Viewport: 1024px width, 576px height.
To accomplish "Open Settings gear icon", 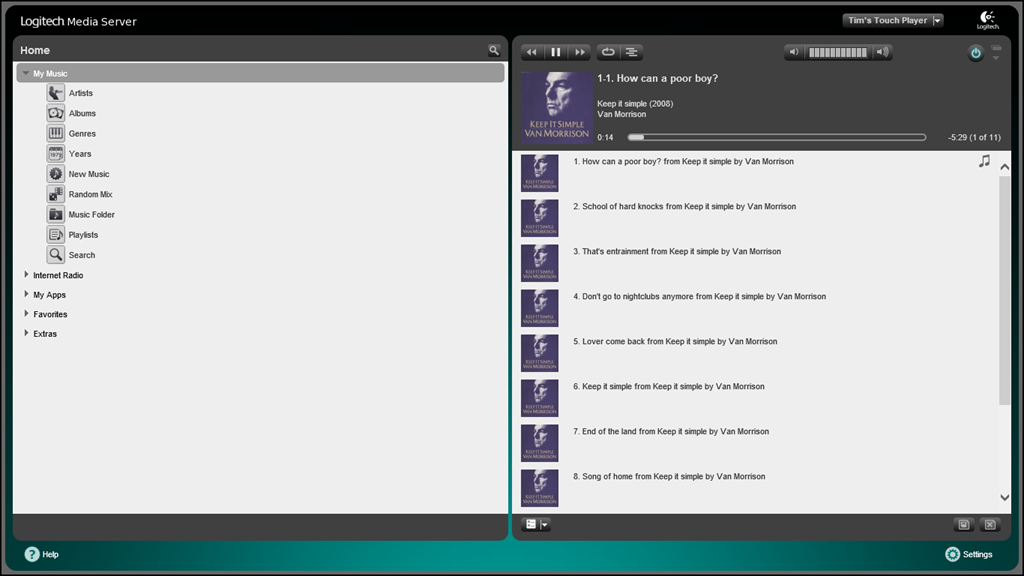I will click(953, 554).
